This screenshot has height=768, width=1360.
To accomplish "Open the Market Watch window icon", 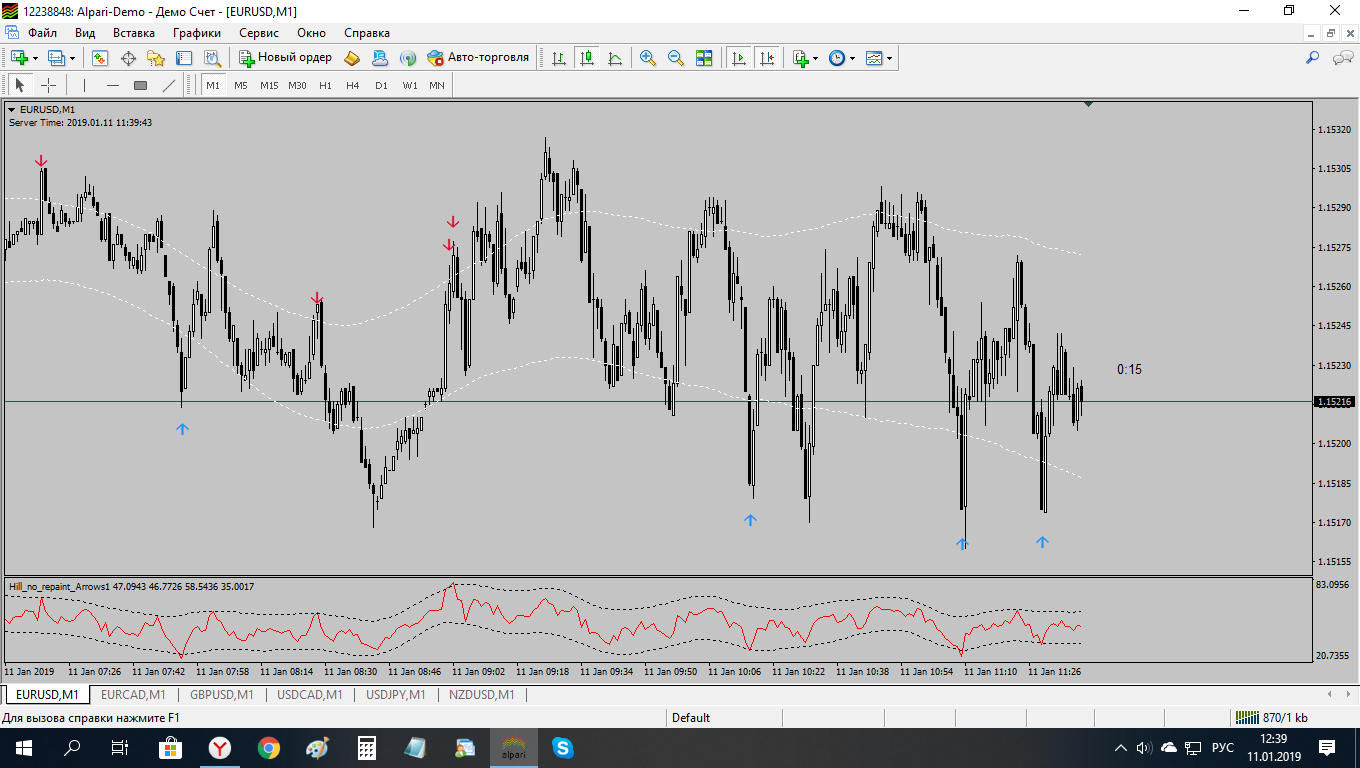I will click(100, 58).
